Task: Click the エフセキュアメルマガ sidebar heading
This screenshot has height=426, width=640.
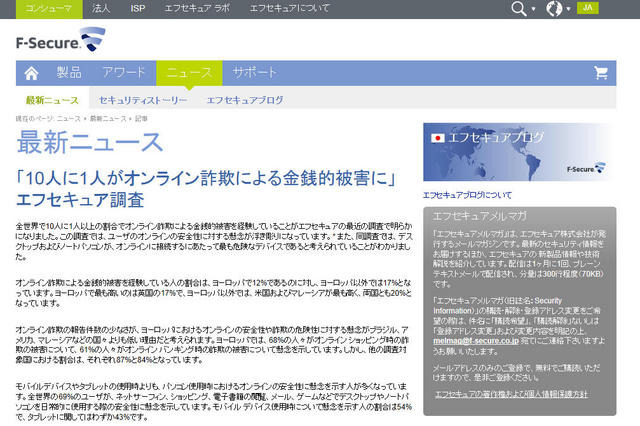Action: (480, 216)
